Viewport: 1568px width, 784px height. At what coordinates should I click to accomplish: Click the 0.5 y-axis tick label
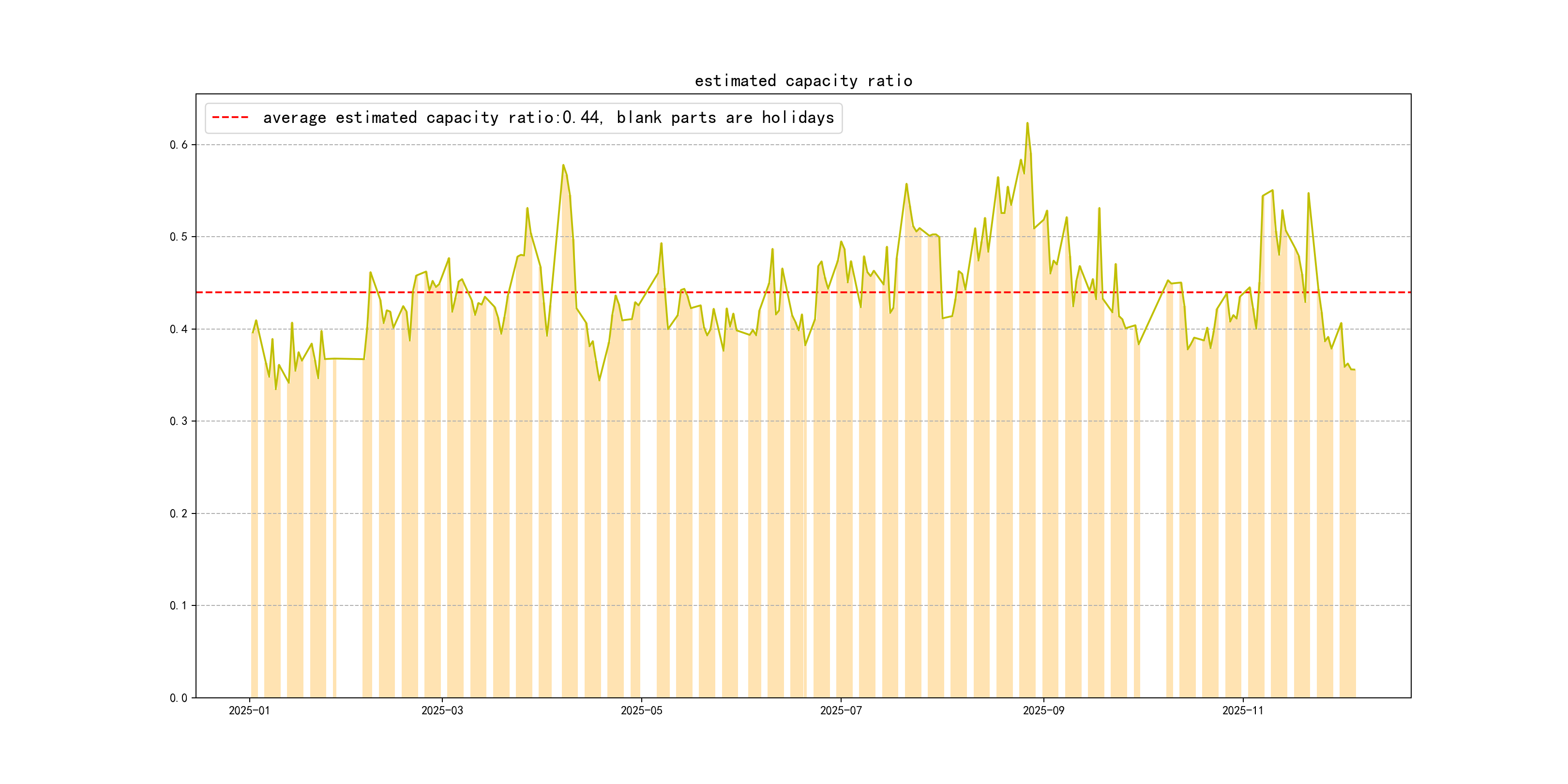click(x=179, y=237)
